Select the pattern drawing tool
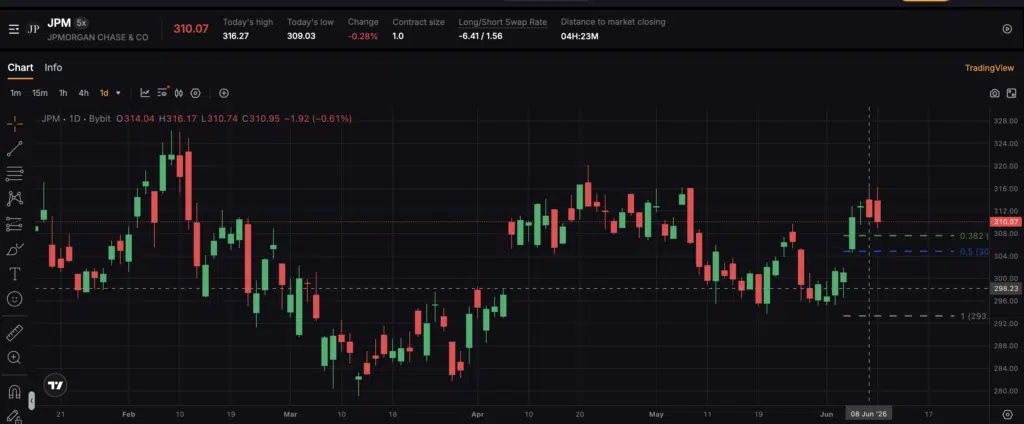The image size is (1024, 424). [14, 199]
